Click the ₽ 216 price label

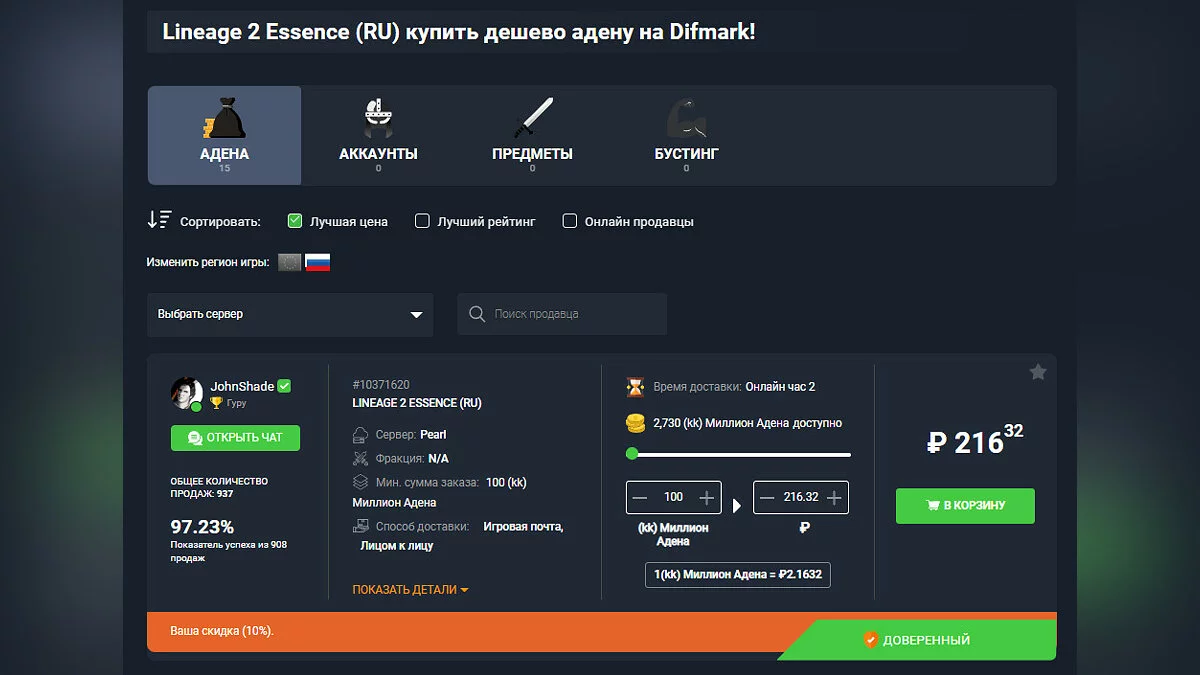coord(975,441)
